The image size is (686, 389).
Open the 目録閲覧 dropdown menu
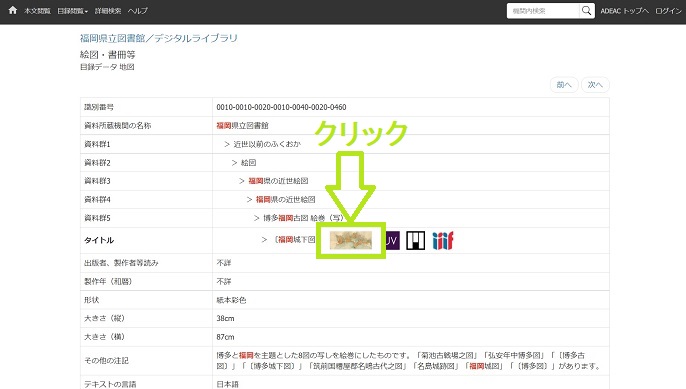[x=73, y=11]
